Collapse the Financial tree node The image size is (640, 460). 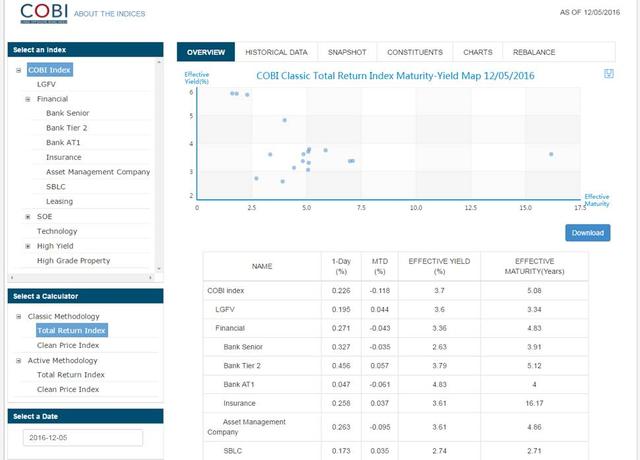(28, 99)
